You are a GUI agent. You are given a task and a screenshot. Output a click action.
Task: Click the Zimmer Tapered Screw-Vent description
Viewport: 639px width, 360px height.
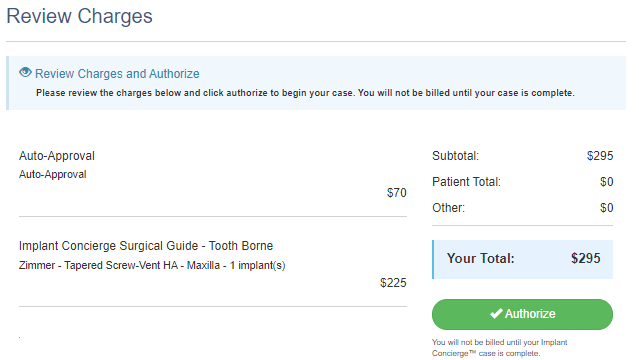[x=152, y=265]
